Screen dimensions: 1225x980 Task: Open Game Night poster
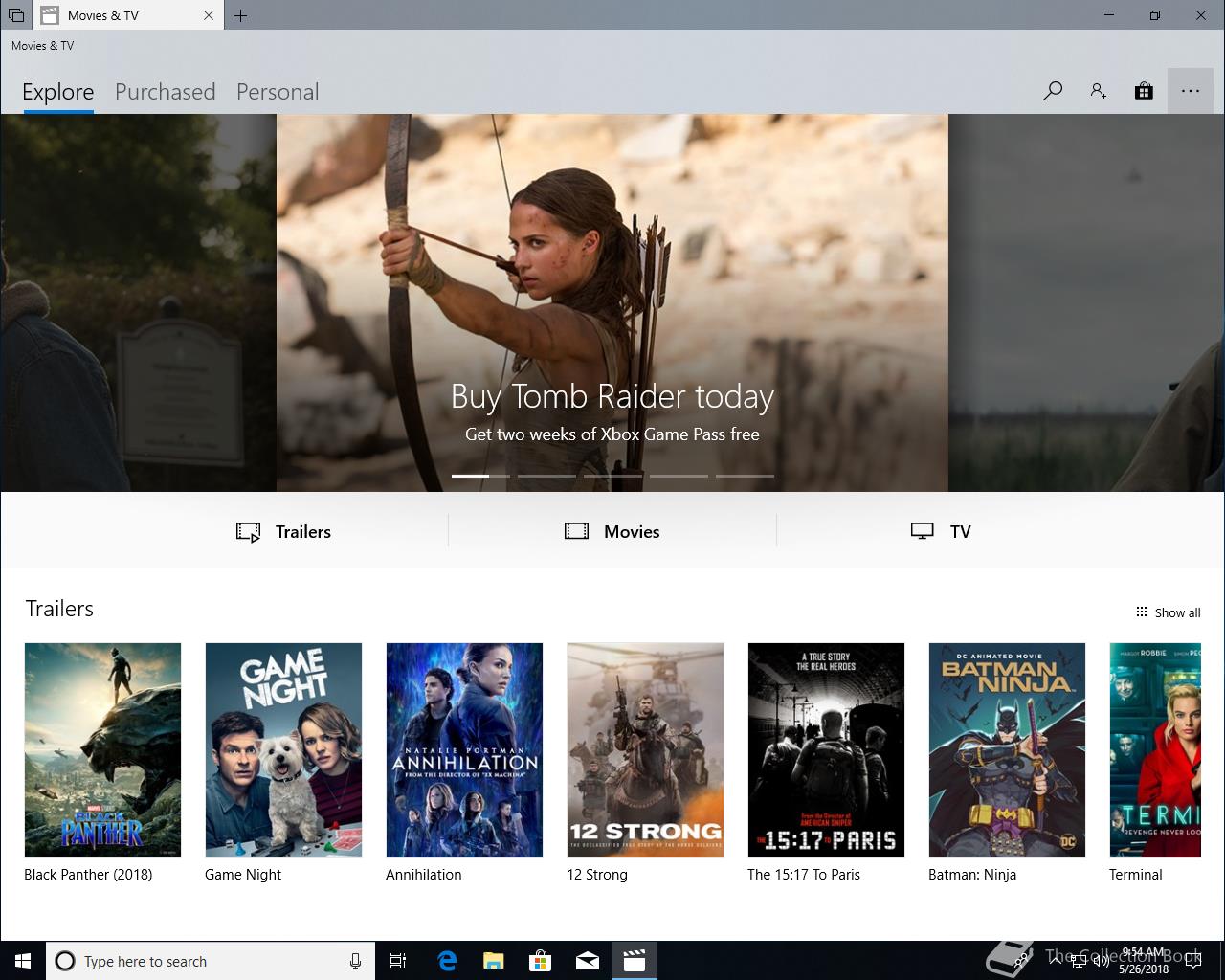(x=283, y=750)
